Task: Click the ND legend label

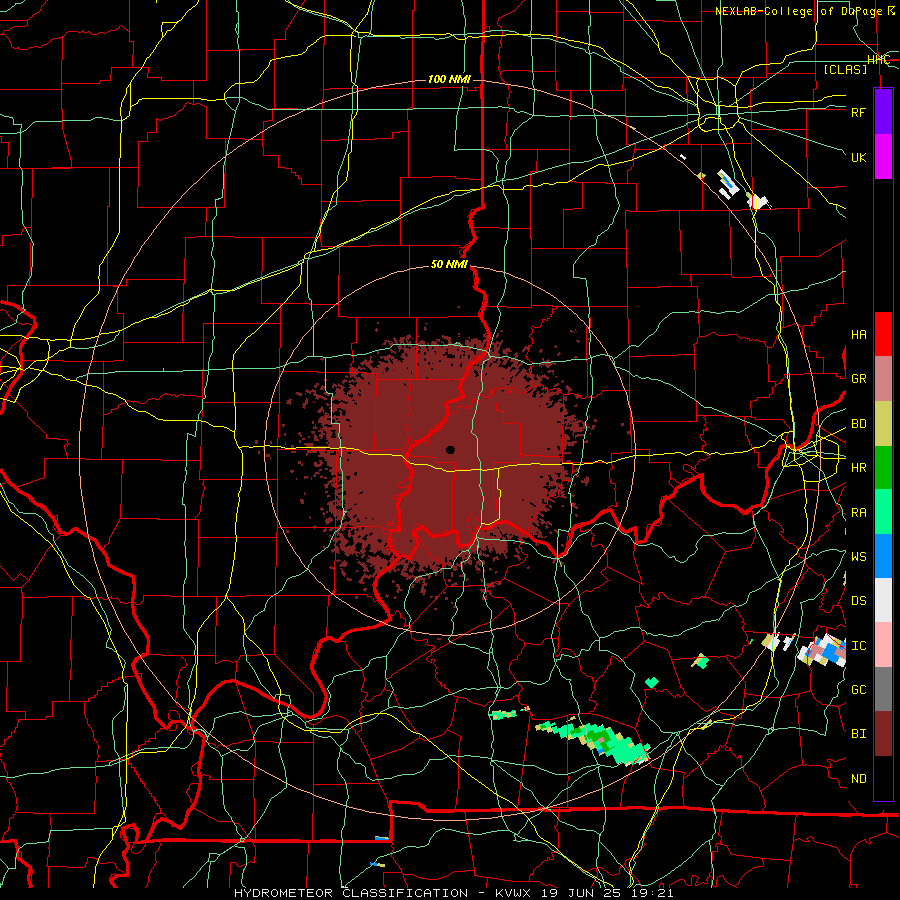Action: (x=858, y=779)
